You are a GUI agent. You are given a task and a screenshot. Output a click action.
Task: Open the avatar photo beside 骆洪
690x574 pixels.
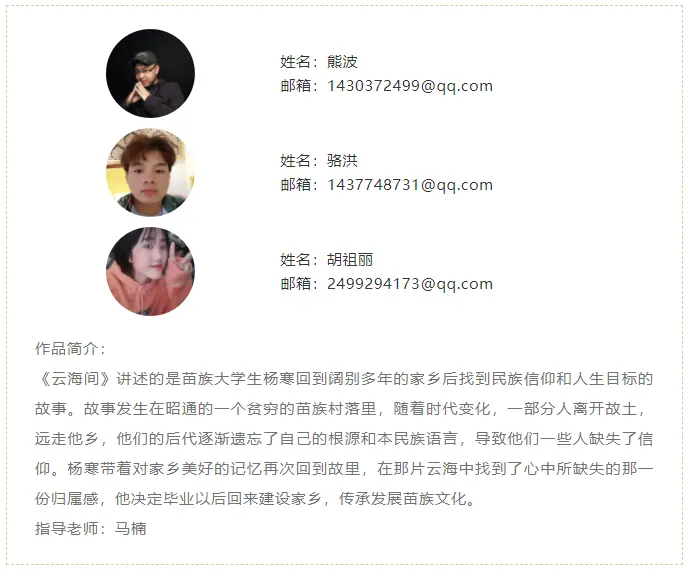pyautogui.click(x=150, y=173)
